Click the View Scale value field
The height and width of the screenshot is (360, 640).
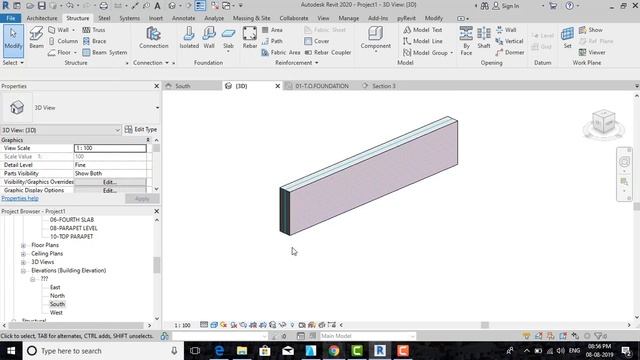tap(110, 148)
